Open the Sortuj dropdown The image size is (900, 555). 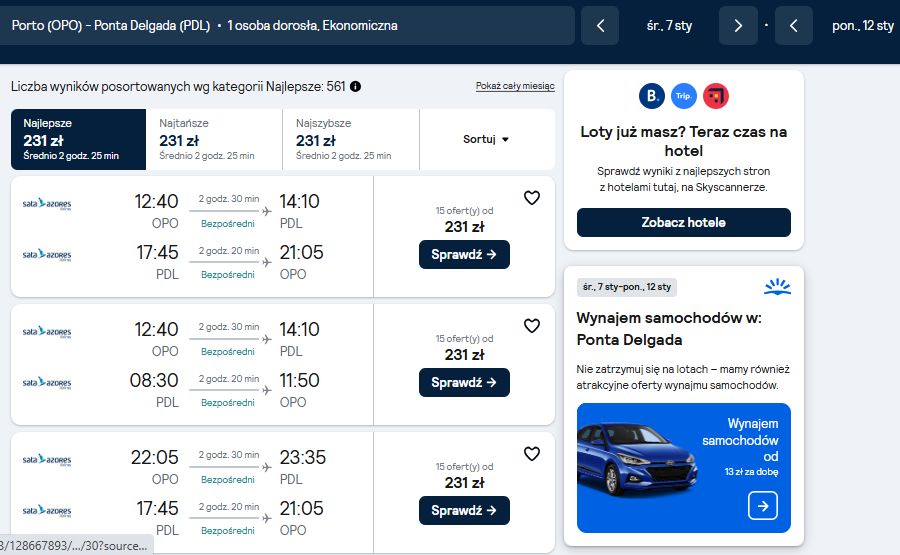click(x=487, y=139)
